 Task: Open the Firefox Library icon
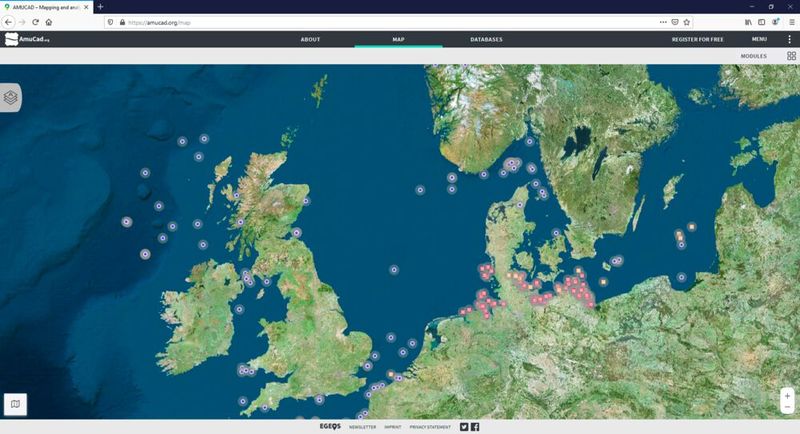[x=748, y=22]
